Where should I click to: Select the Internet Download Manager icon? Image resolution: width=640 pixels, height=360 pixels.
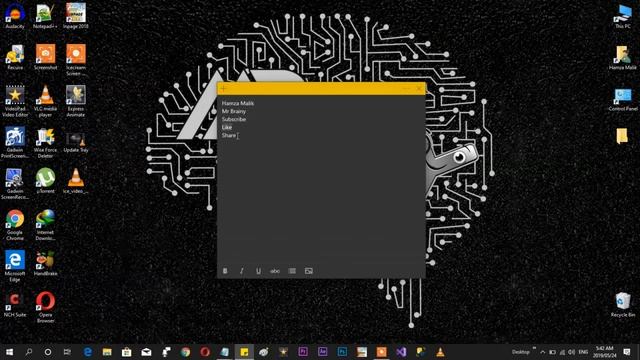point(45,224)
